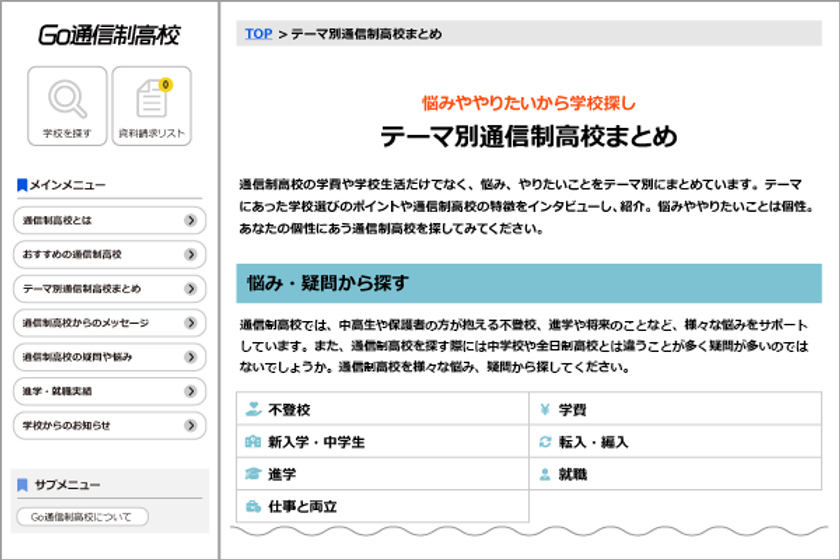The image size is (840, 560).
Task: Click the graduation cap icon beside 進学
Action: pos(253,474)
